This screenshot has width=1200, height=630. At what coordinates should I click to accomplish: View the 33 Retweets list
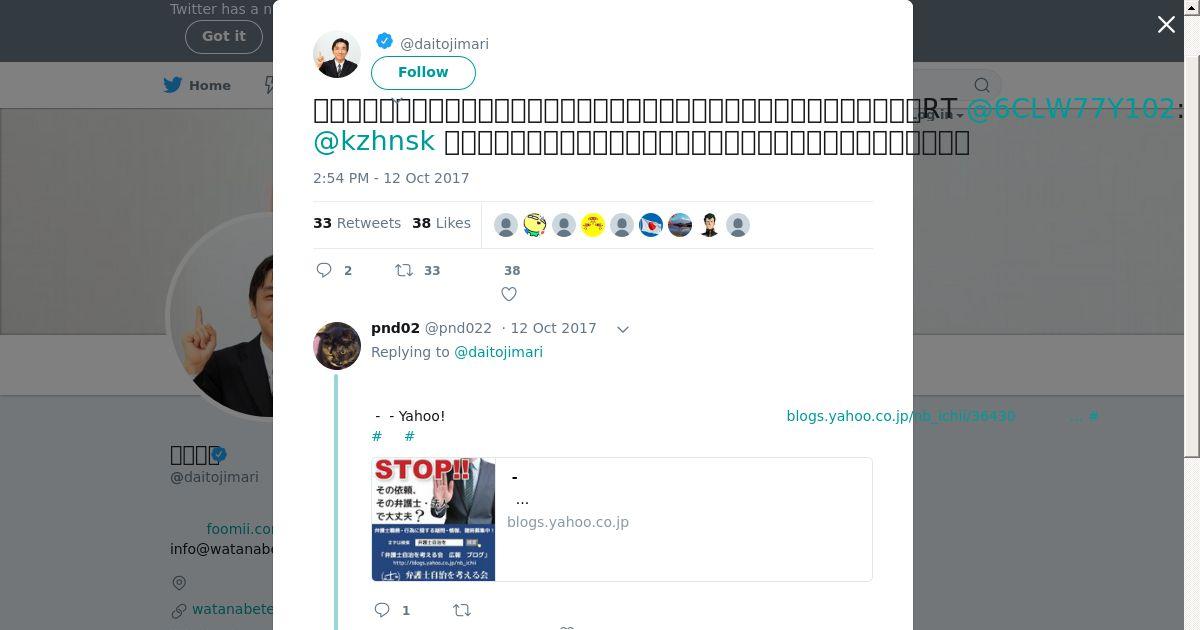point(357,223)
